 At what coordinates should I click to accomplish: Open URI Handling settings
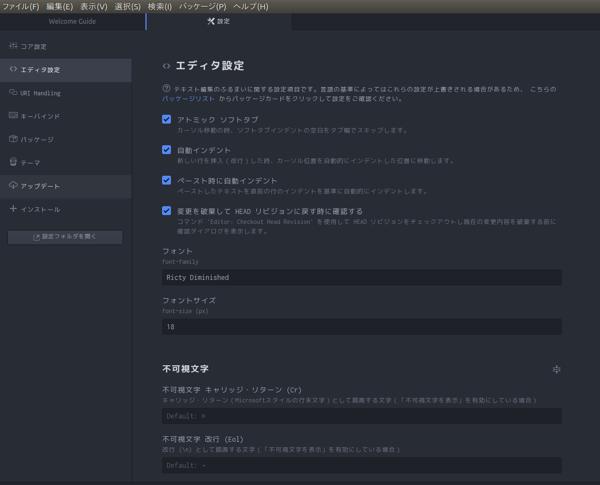(66, 93)
